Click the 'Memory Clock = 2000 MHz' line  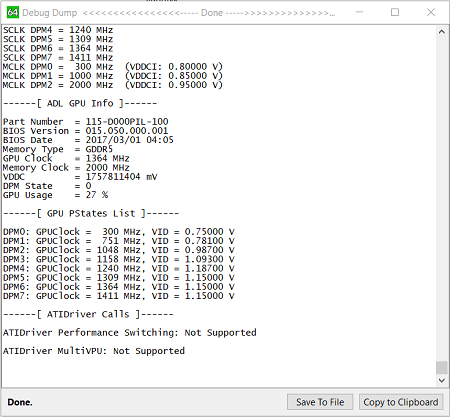[x=66, y=168]
